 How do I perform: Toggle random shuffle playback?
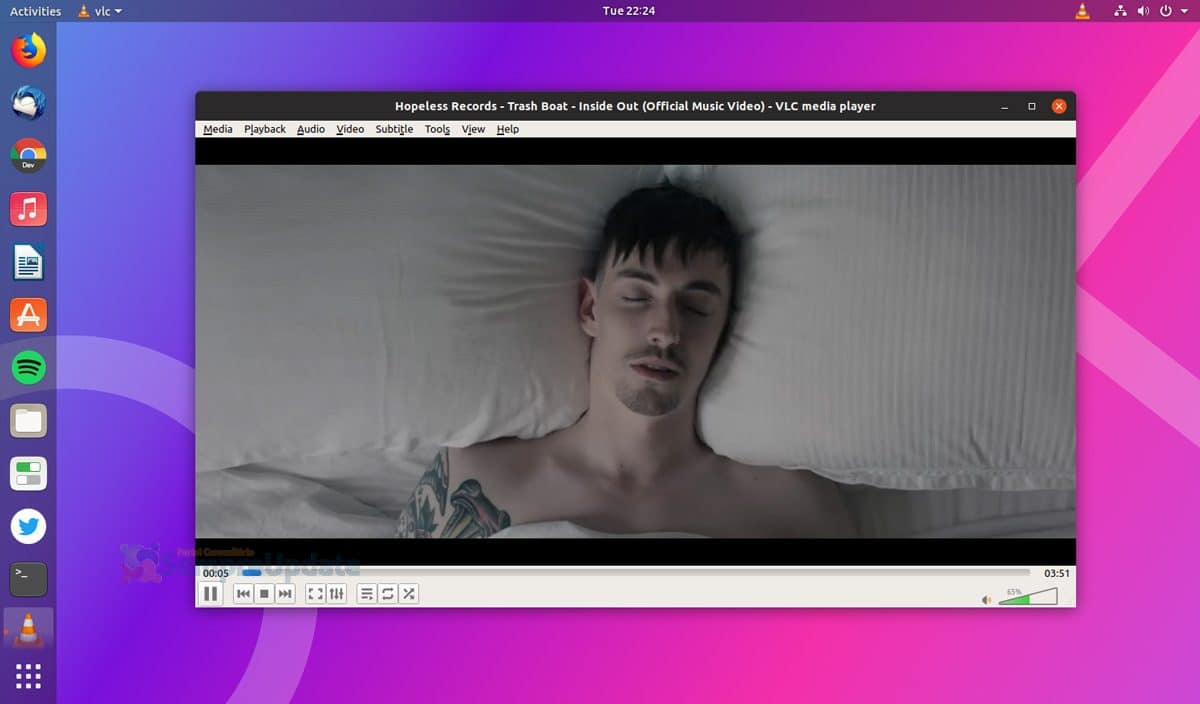pos(408,594)
